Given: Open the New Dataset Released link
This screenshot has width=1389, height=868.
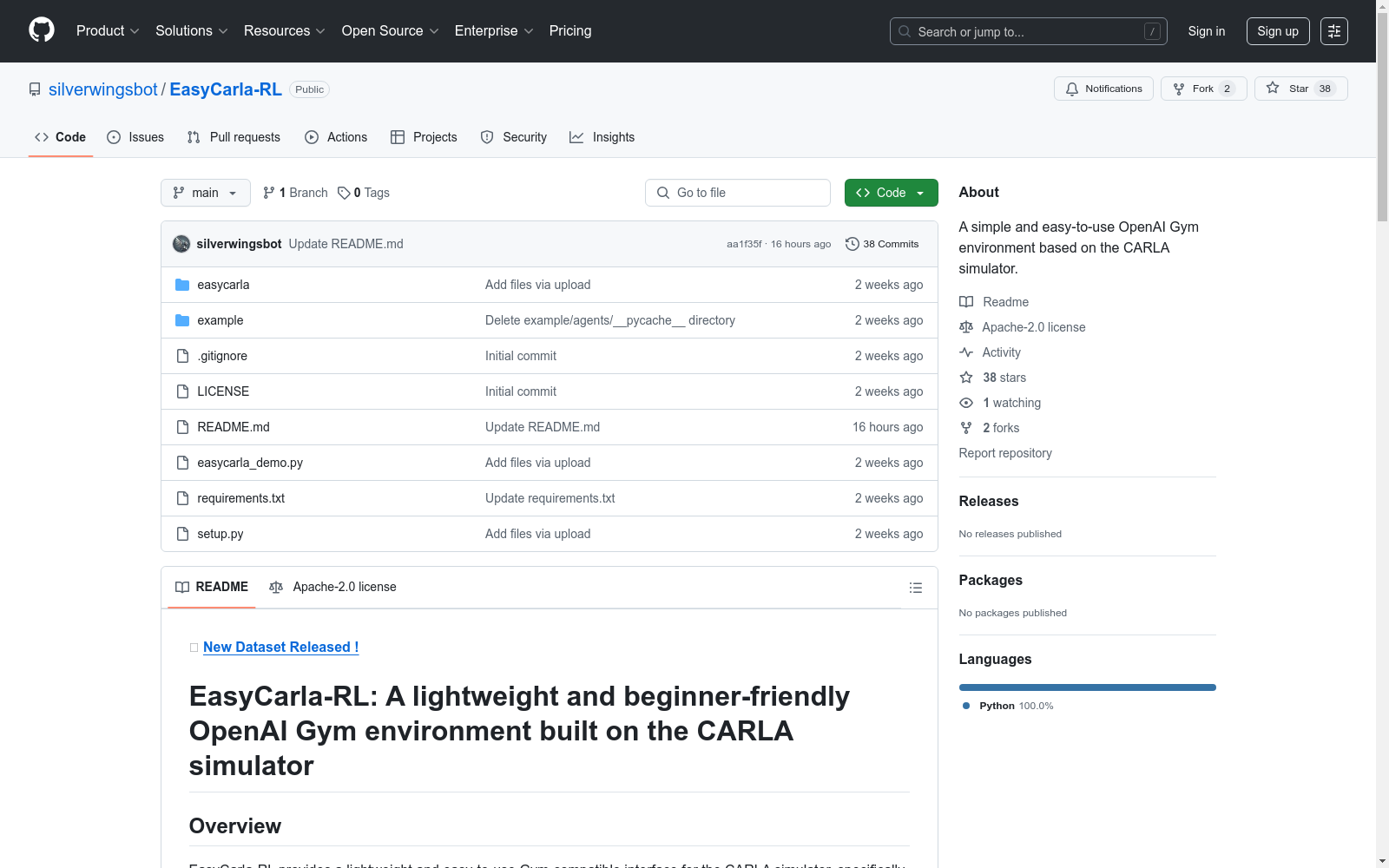Looking at the screenshot, I should (280, 647).
